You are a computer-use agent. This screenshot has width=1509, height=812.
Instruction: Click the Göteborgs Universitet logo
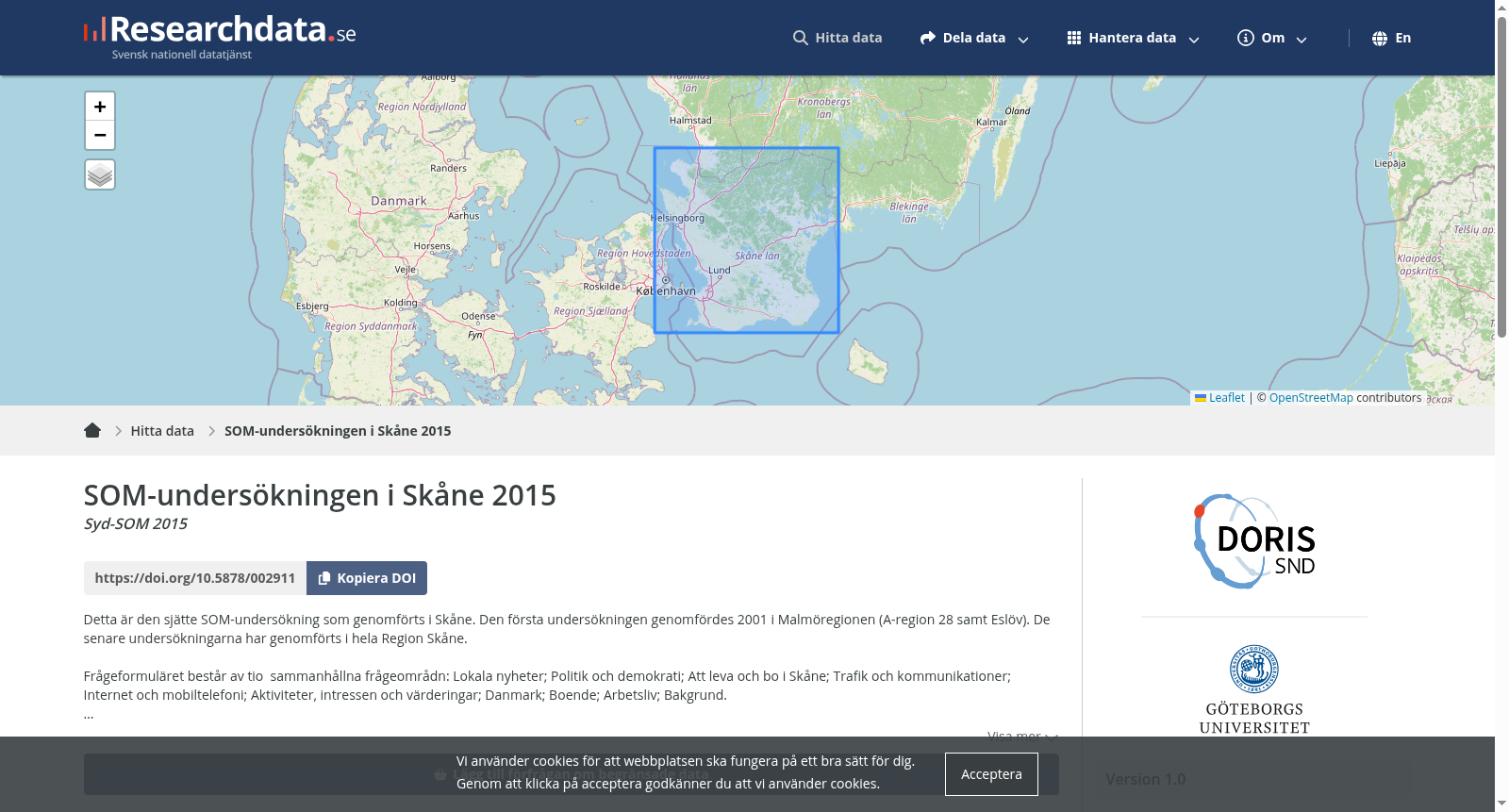point(1254,689)
